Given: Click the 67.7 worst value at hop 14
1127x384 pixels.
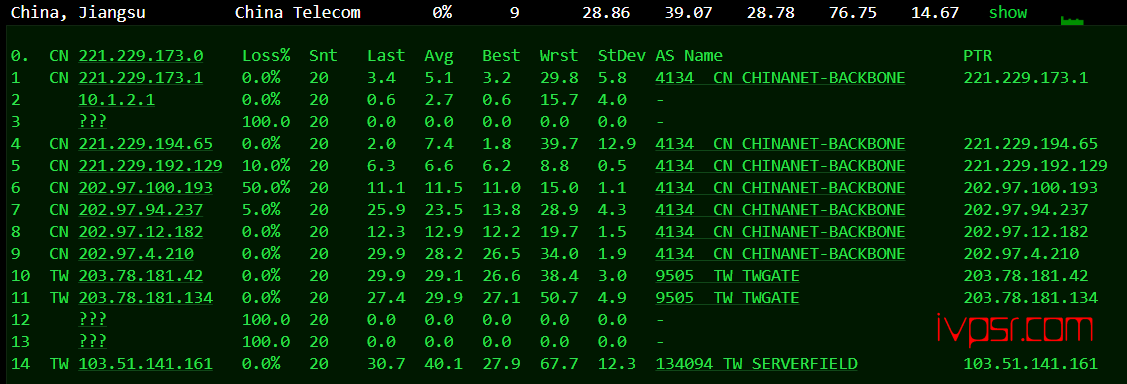Looking at the screenshot, I should pyautogui.click(x=558, y=364).
